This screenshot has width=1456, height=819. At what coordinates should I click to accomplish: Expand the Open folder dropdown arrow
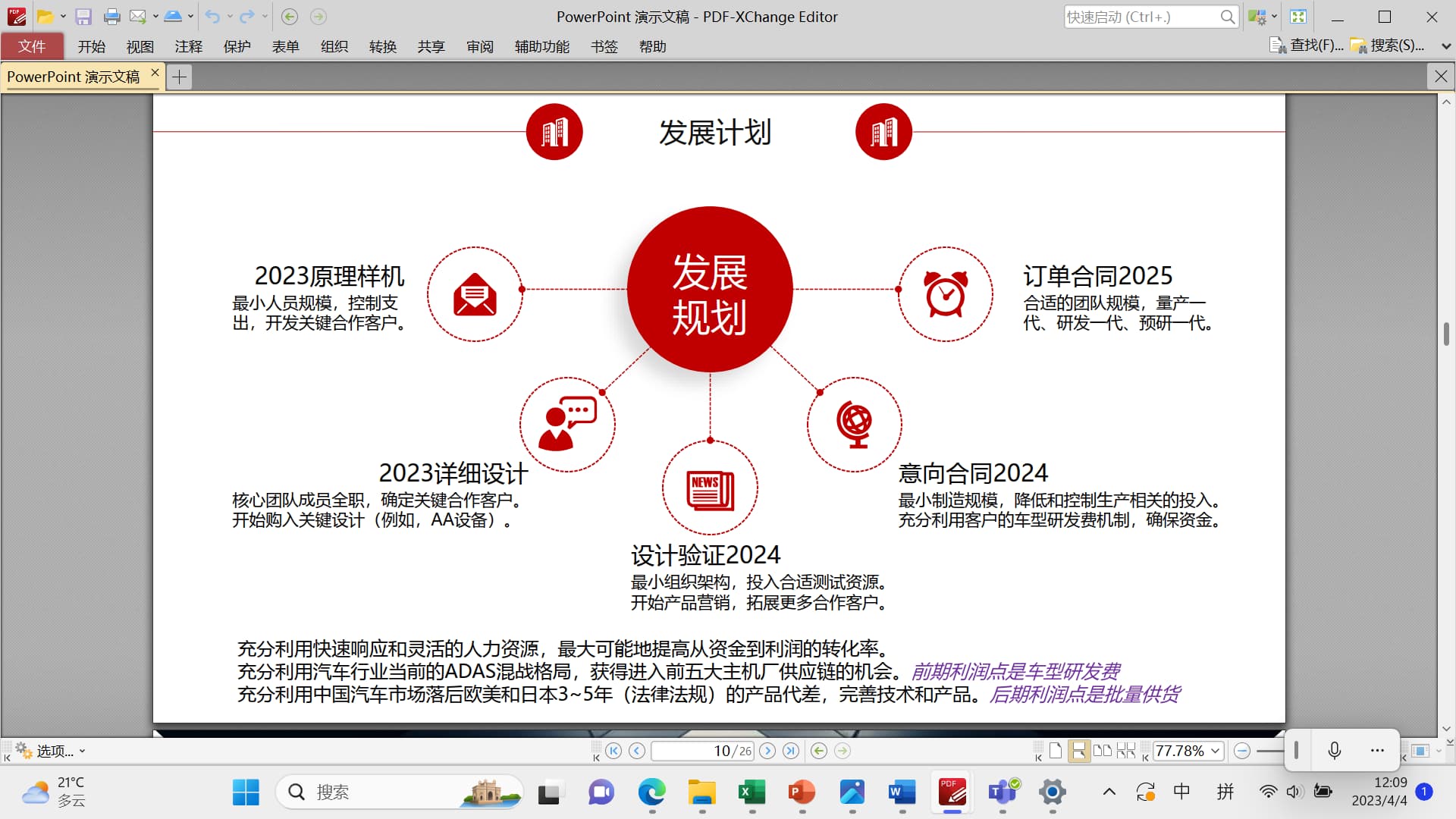coord(63,17)
